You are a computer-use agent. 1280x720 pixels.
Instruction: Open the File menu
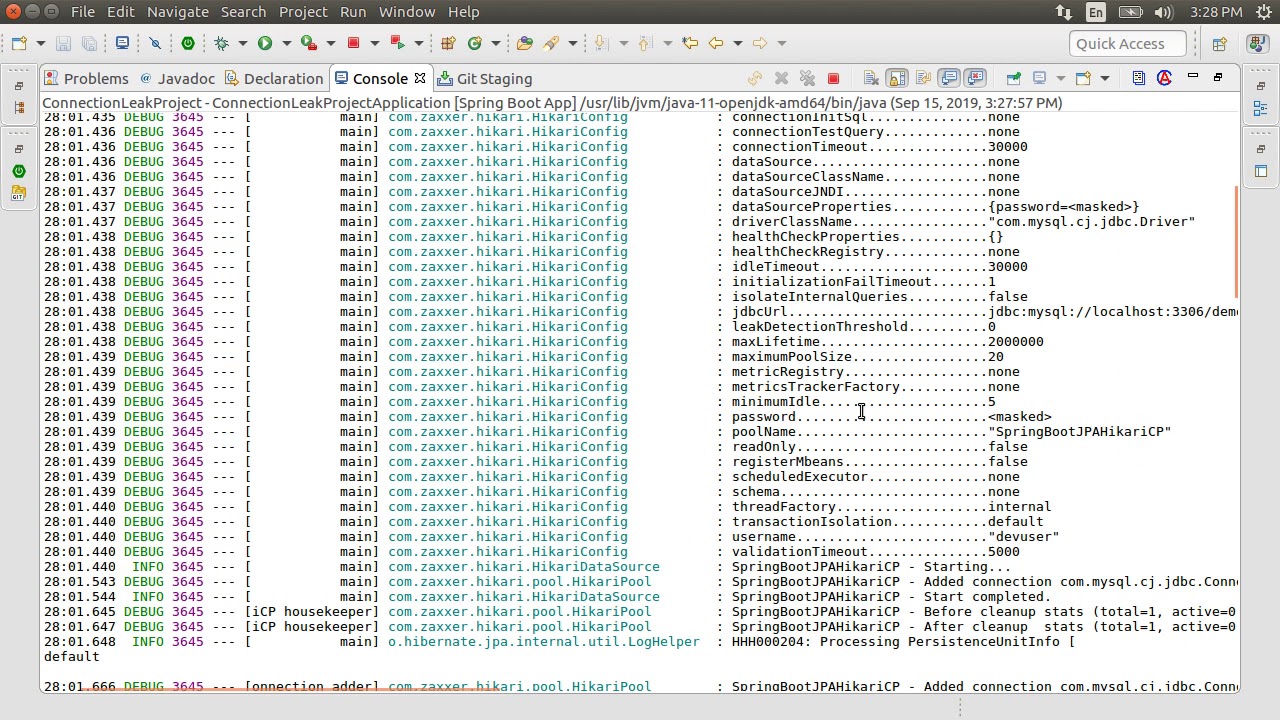point(83,12)
